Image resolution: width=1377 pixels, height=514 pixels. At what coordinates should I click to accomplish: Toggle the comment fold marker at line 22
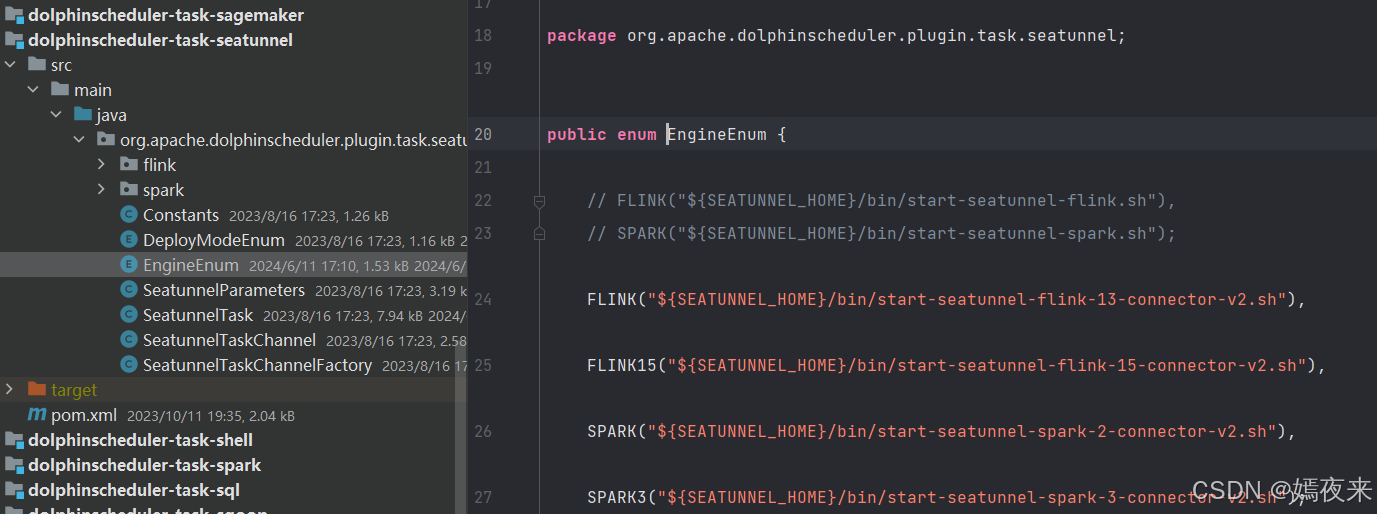point(539,201)
